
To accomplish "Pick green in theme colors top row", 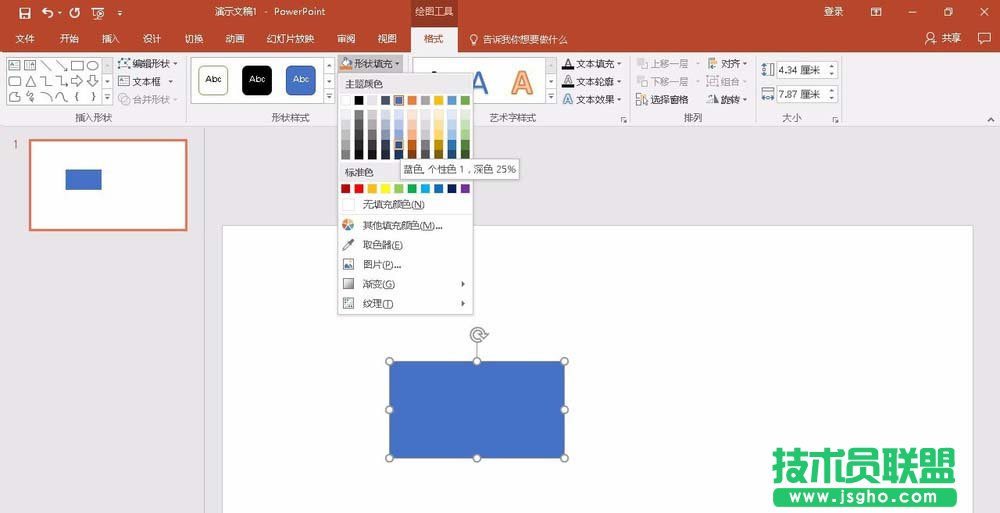I will click(466, 100).
